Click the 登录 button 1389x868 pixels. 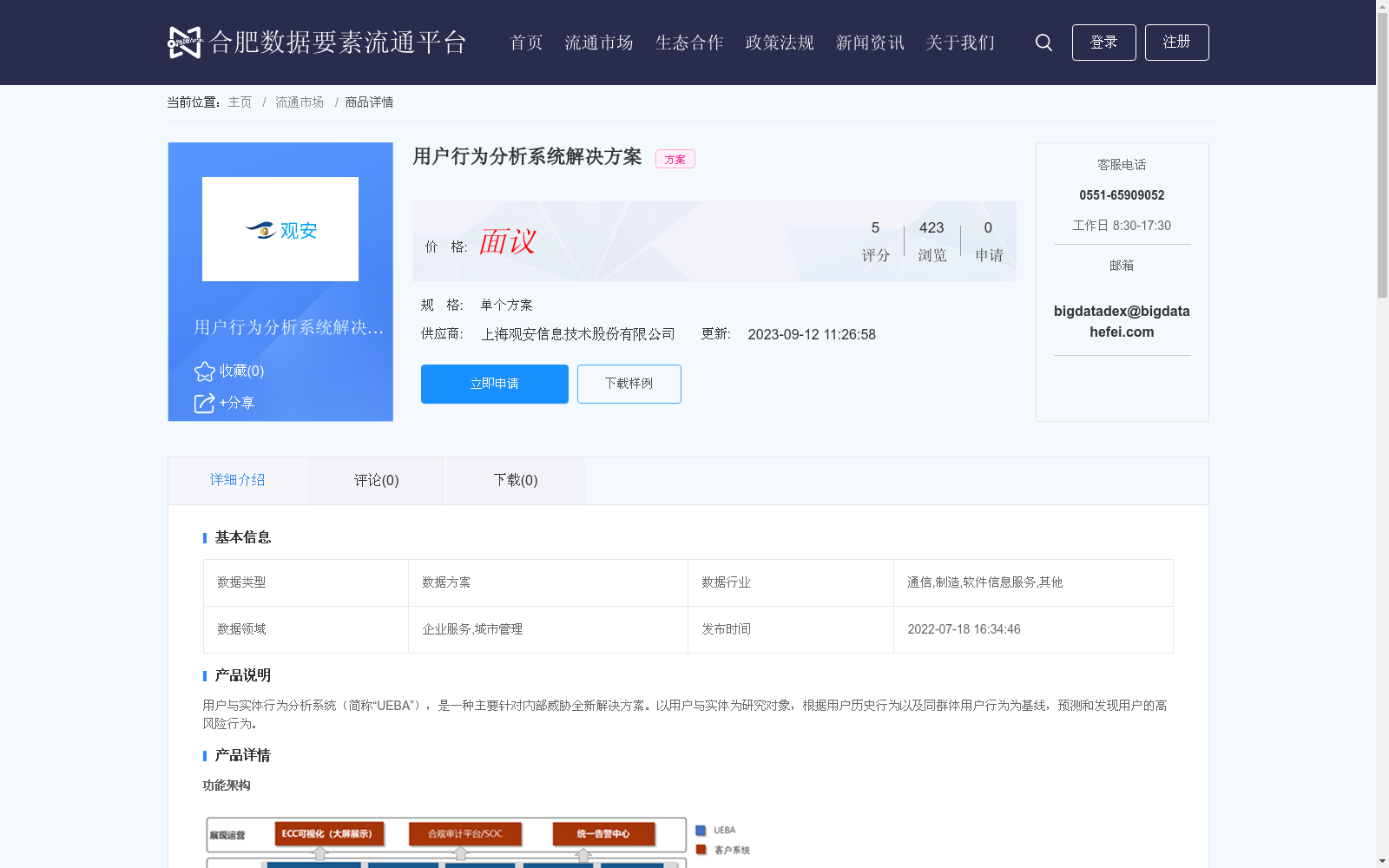pos(1103,43)
